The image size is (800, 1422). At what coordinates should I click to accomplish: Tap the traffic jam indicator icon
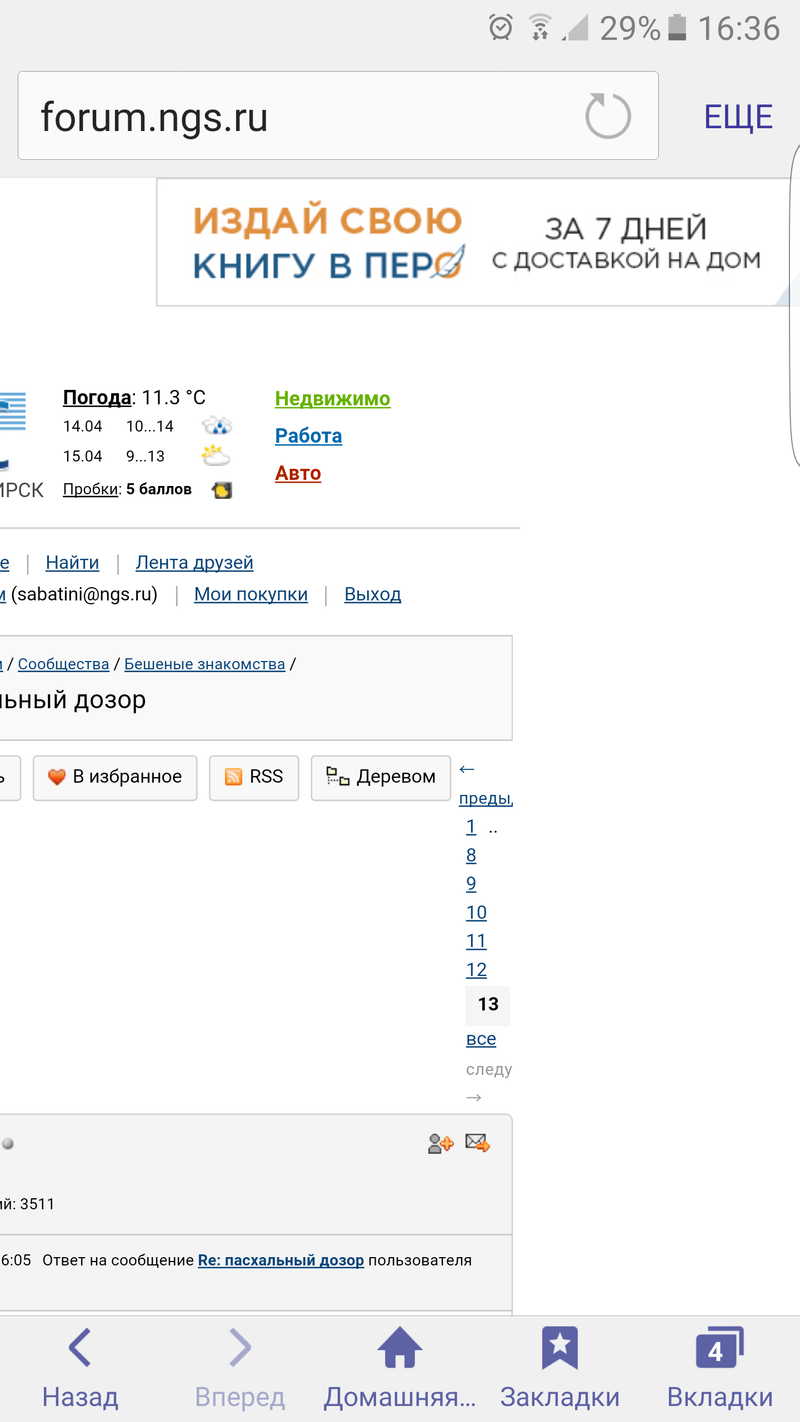(x=222, y=490)
